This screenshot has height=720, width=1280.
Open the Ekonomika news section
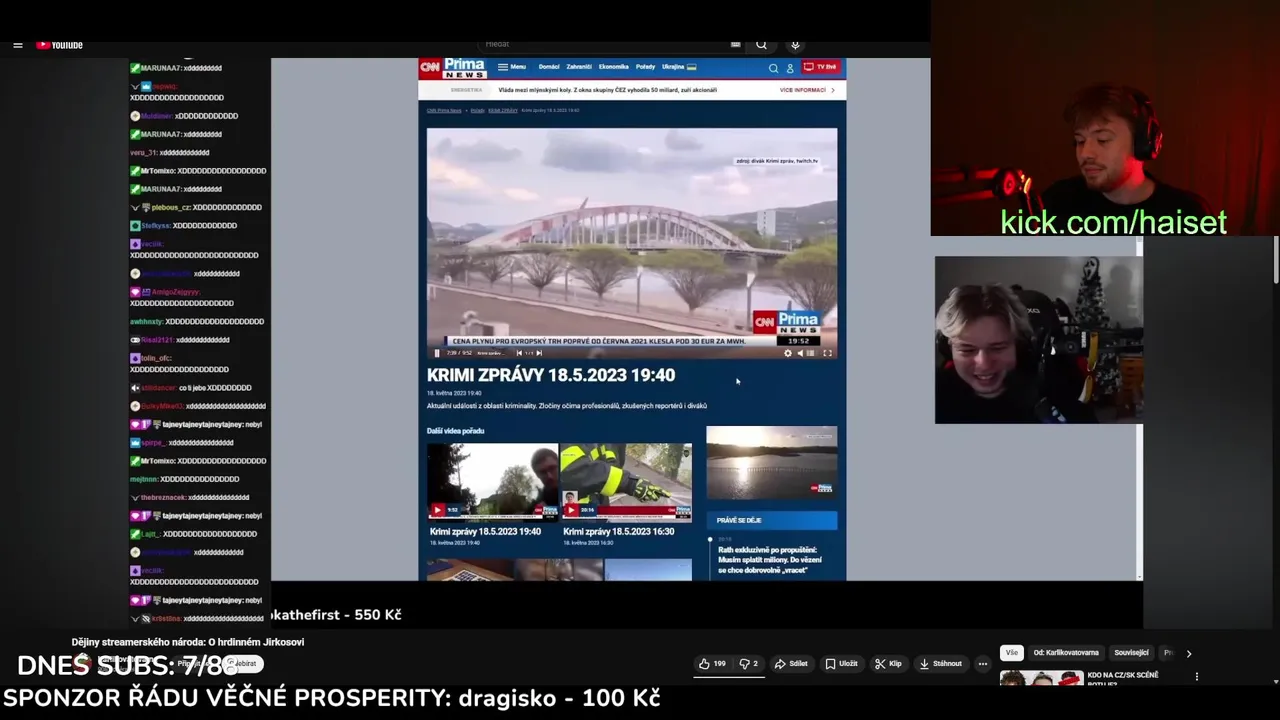click(613, 67)
